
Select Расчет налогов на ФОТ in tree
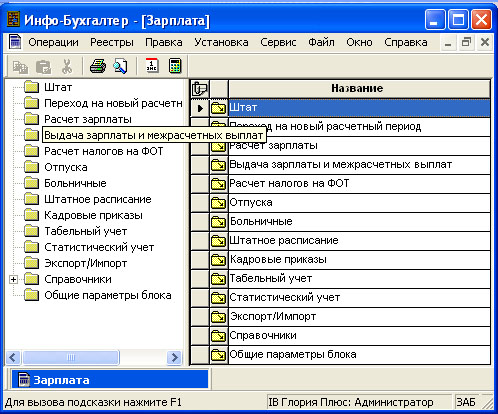tap(104, 151)
